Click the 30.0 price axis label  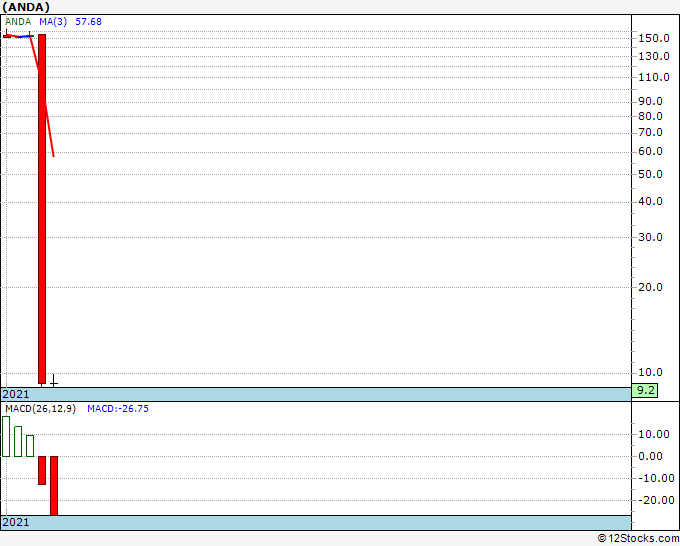coord(651,237)
